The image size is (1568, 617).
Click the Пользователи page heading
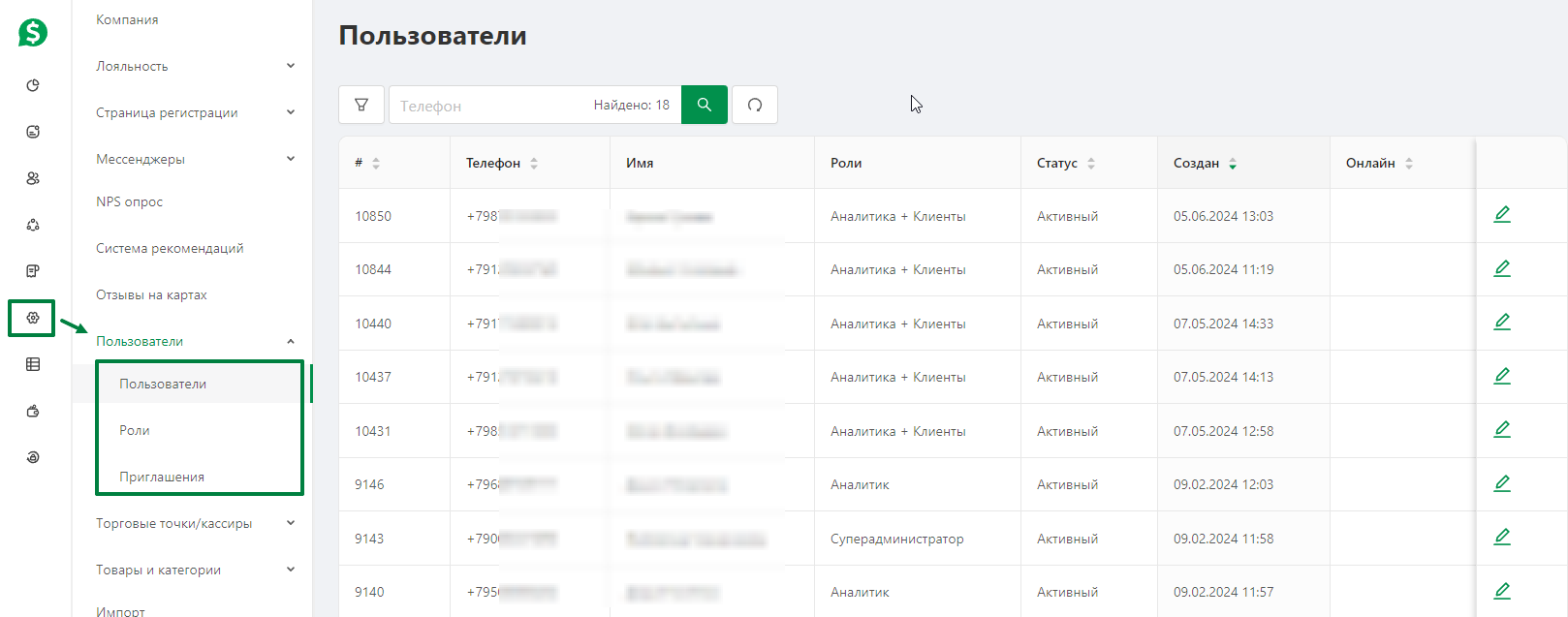click(x=432, y=36)
